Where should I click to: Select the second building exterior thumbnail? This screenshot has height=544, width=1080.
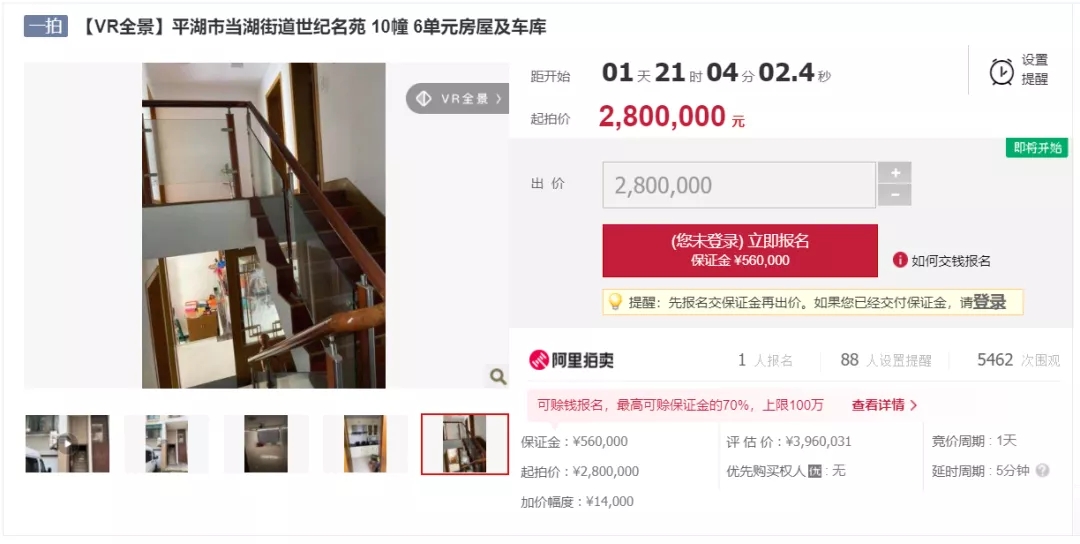166,443
